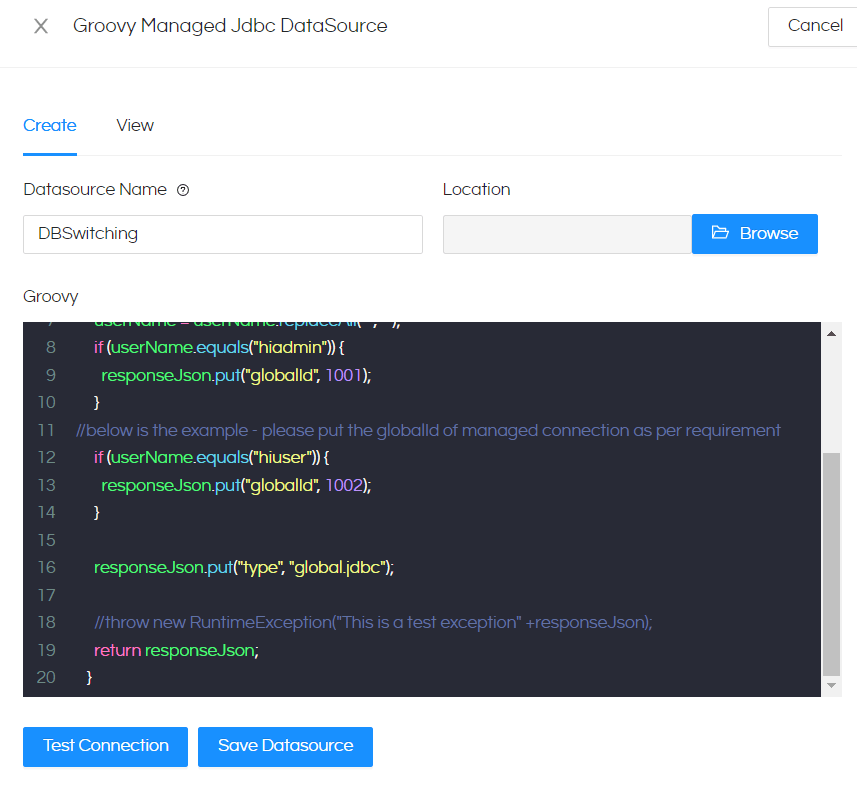Click the closing brace on line 20
This screenshot has width=857, height=802.
[89, 677]
